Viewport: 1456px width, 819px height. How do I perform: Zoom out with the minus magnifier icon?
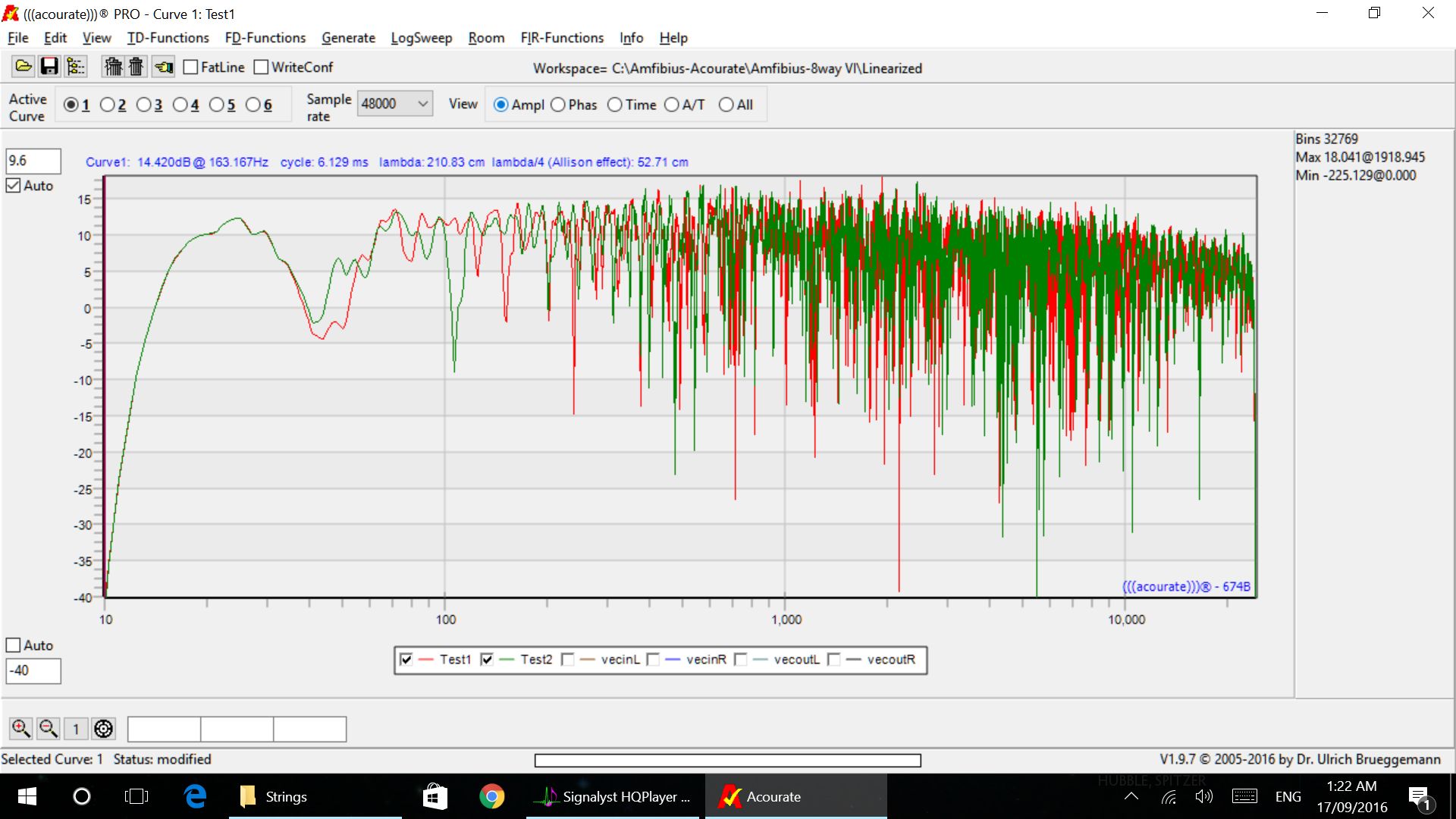pos(49,729)
